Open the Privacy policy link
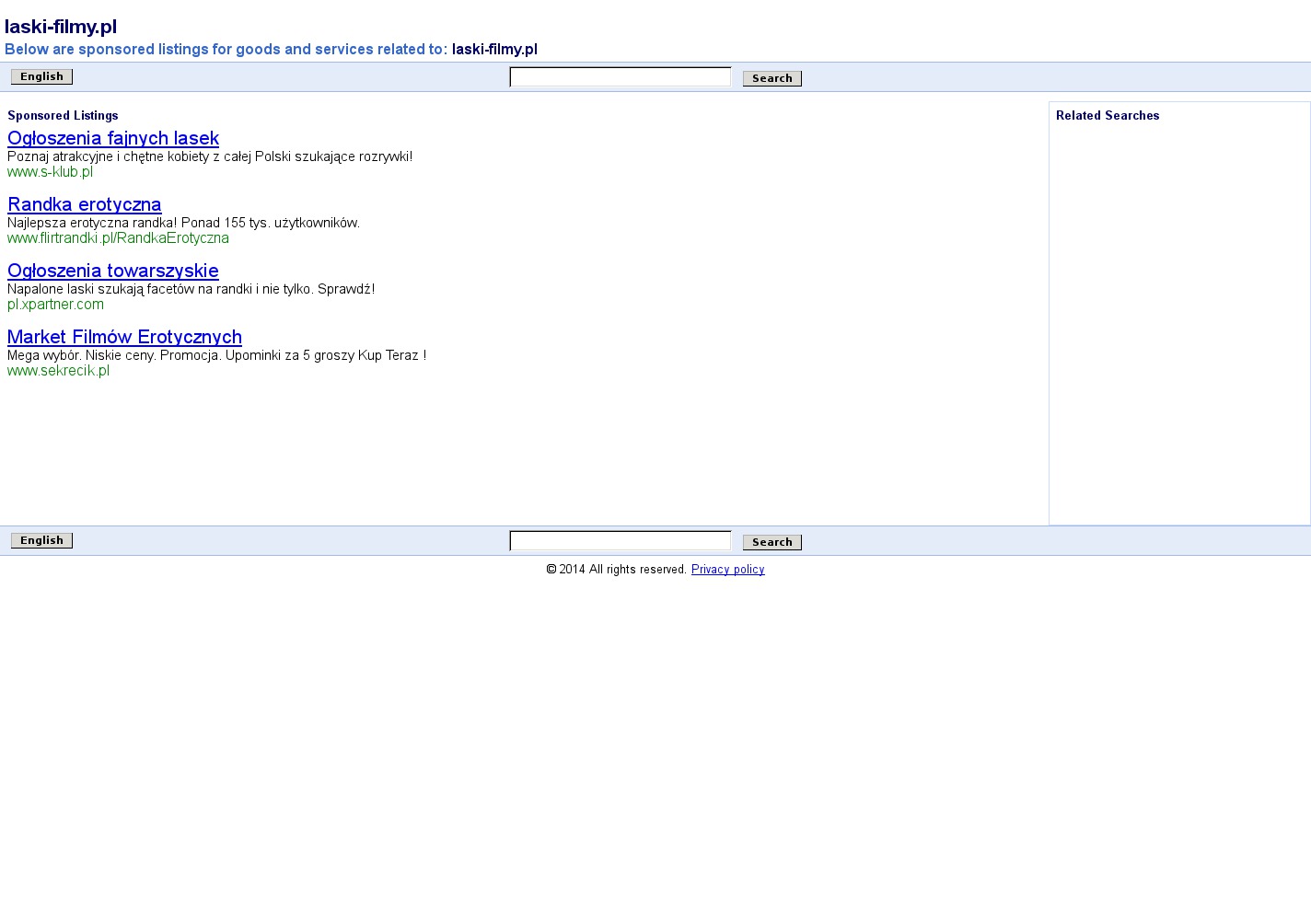The image size is (1311, 924). (x=727, y=570)
